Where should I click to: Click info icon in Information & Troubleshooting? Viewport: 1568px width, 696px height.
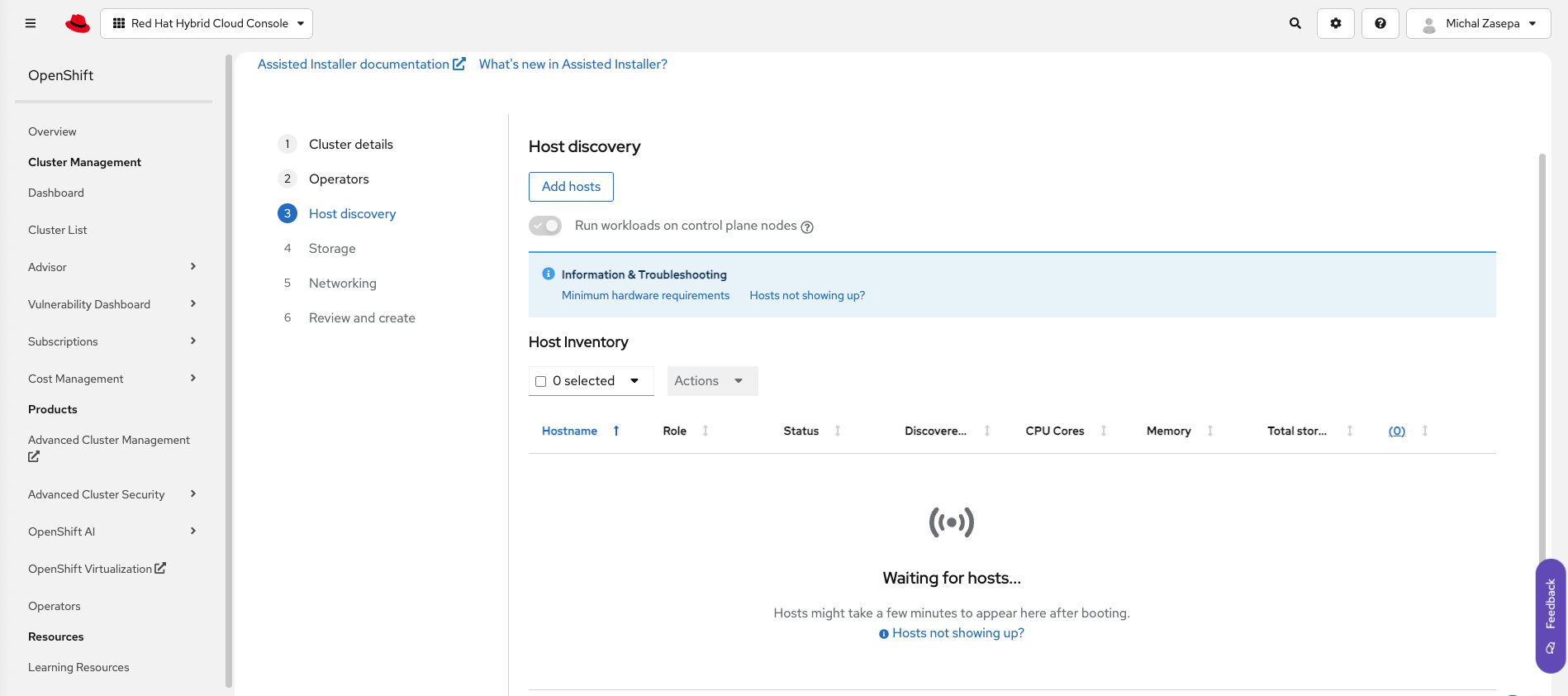click(549, 274)
